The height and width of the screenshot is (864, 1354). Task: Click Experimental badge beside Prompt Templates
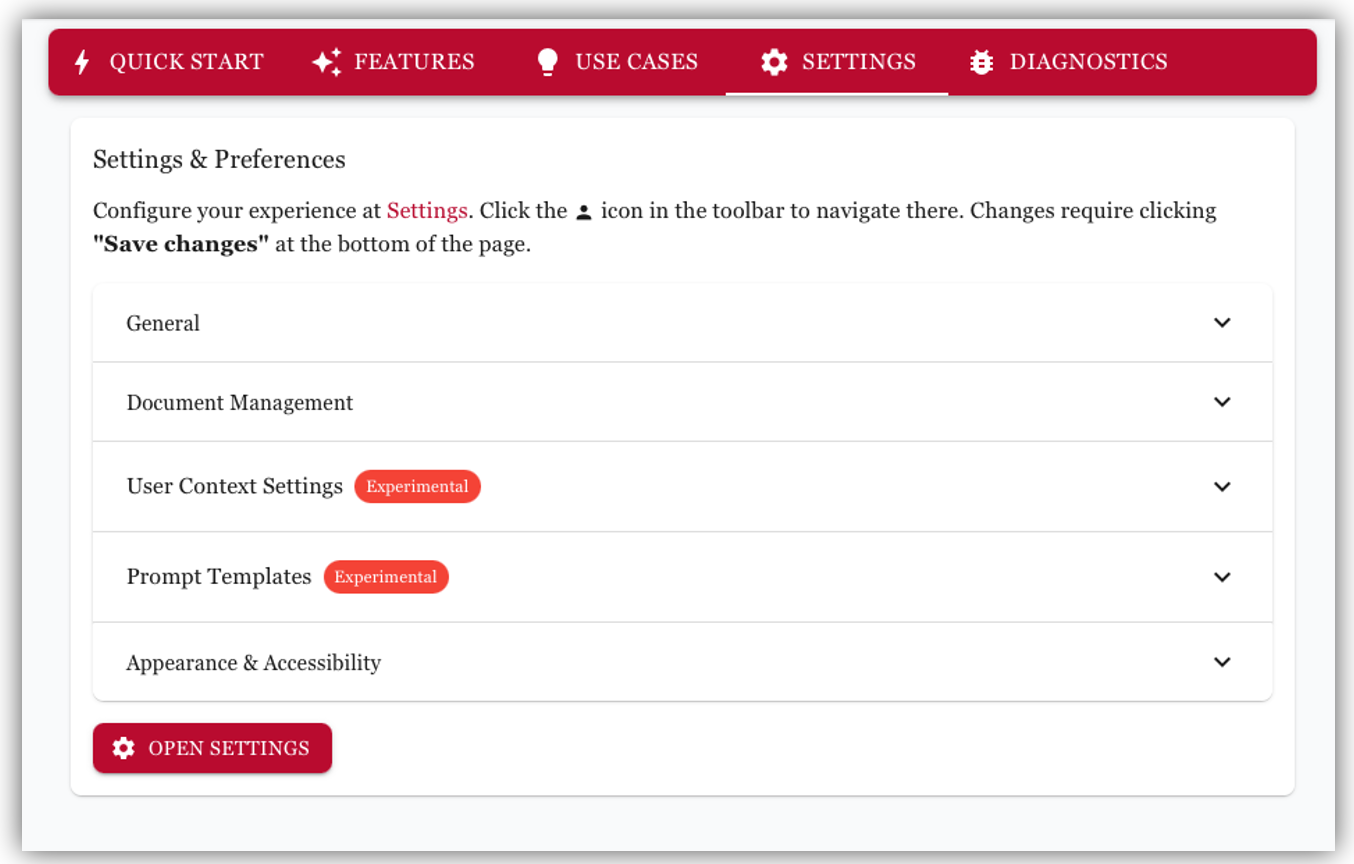tap(385, 577)
